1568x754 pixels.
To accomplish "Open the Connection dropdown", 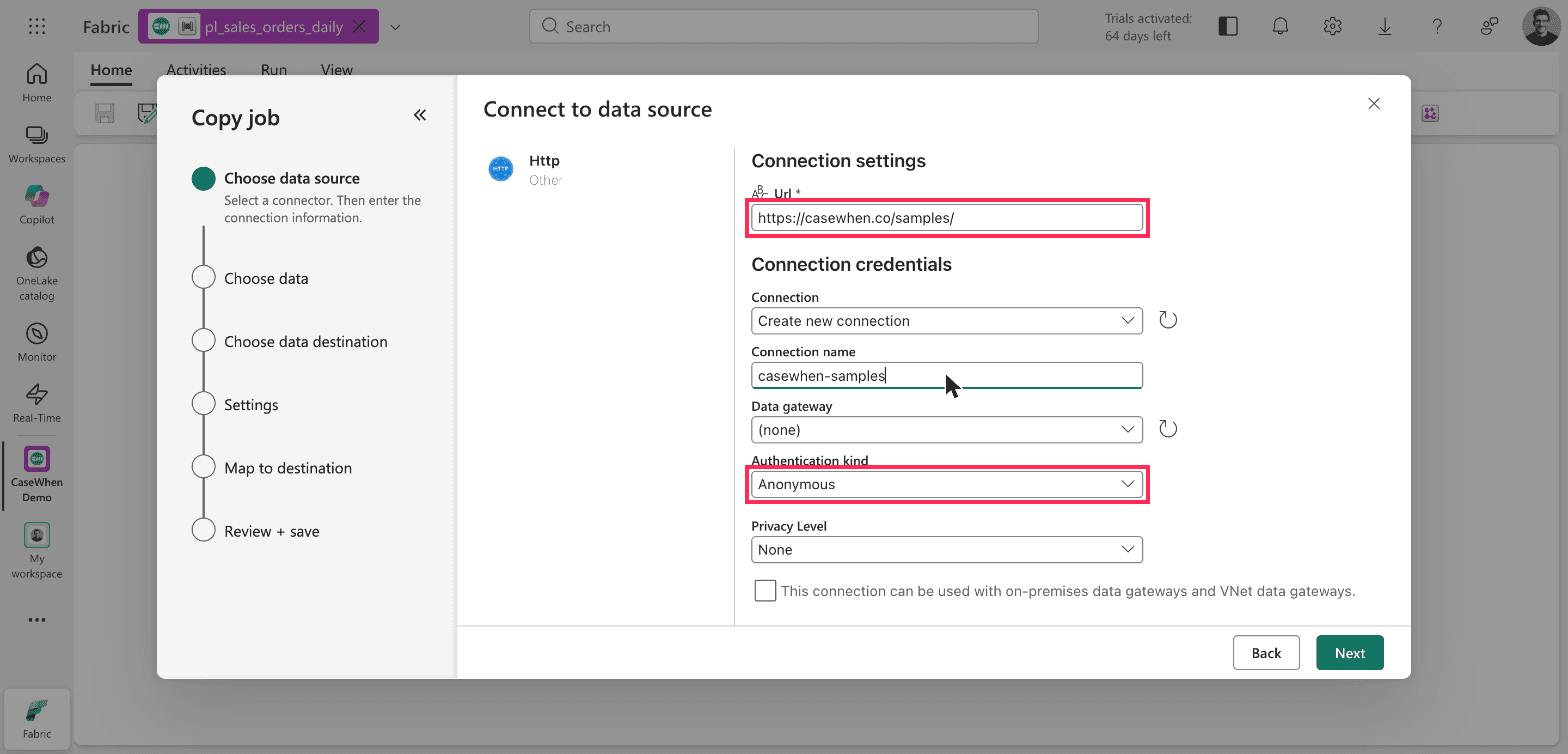I will [x=946, y=321].
